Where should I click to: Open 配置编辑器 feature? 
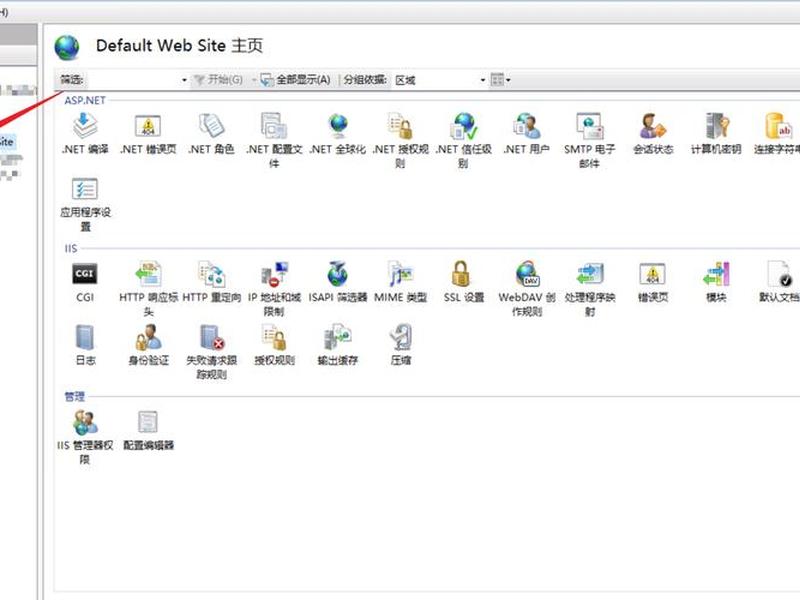(148, 430)
